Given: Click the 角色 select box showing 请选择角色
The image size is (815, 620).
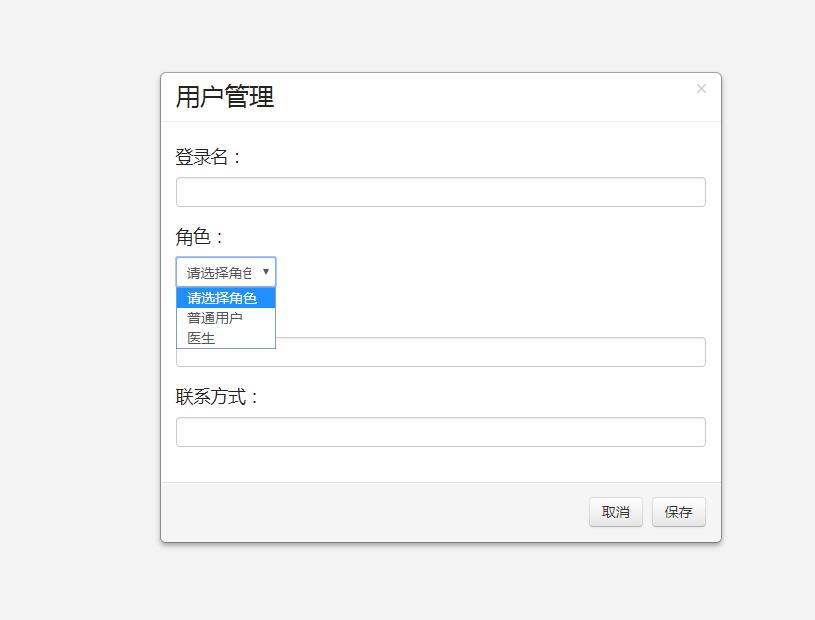Looking at the screenshot, I should [226, 272].
